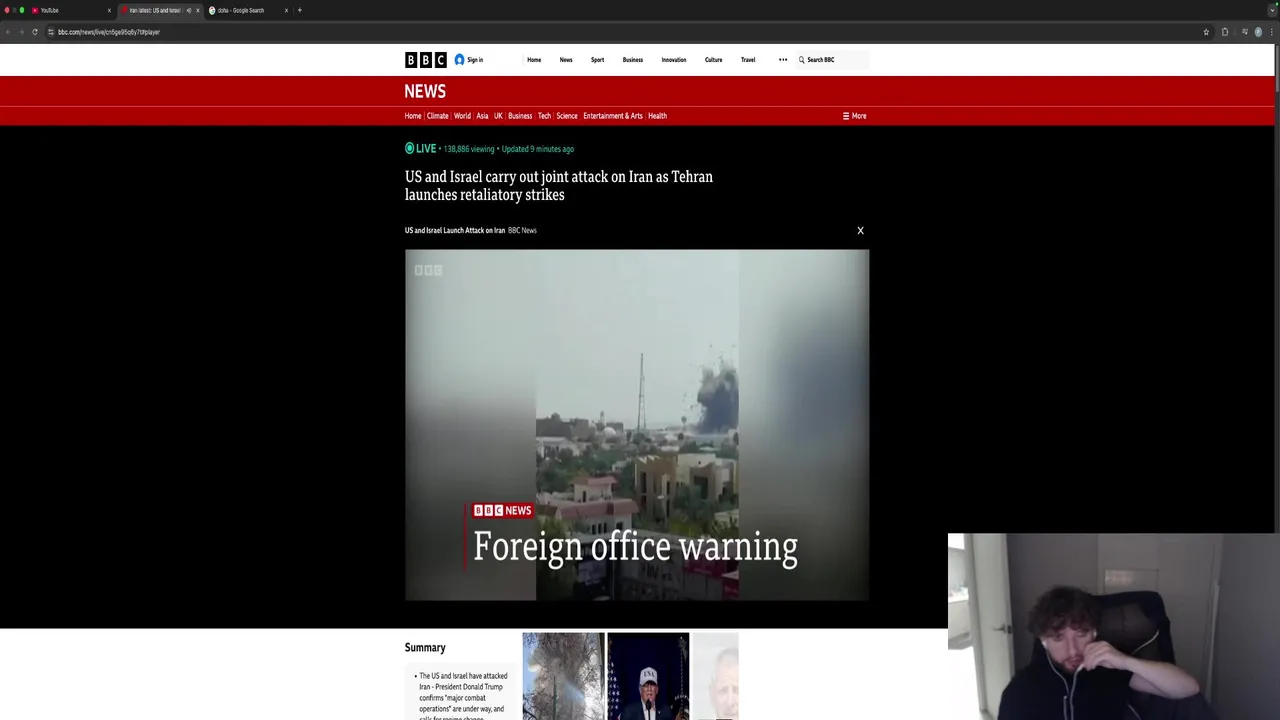Viewport: 1280px width, 720px height.
Task: Open the browser extensions puzzle icon
Action: 1225,32
